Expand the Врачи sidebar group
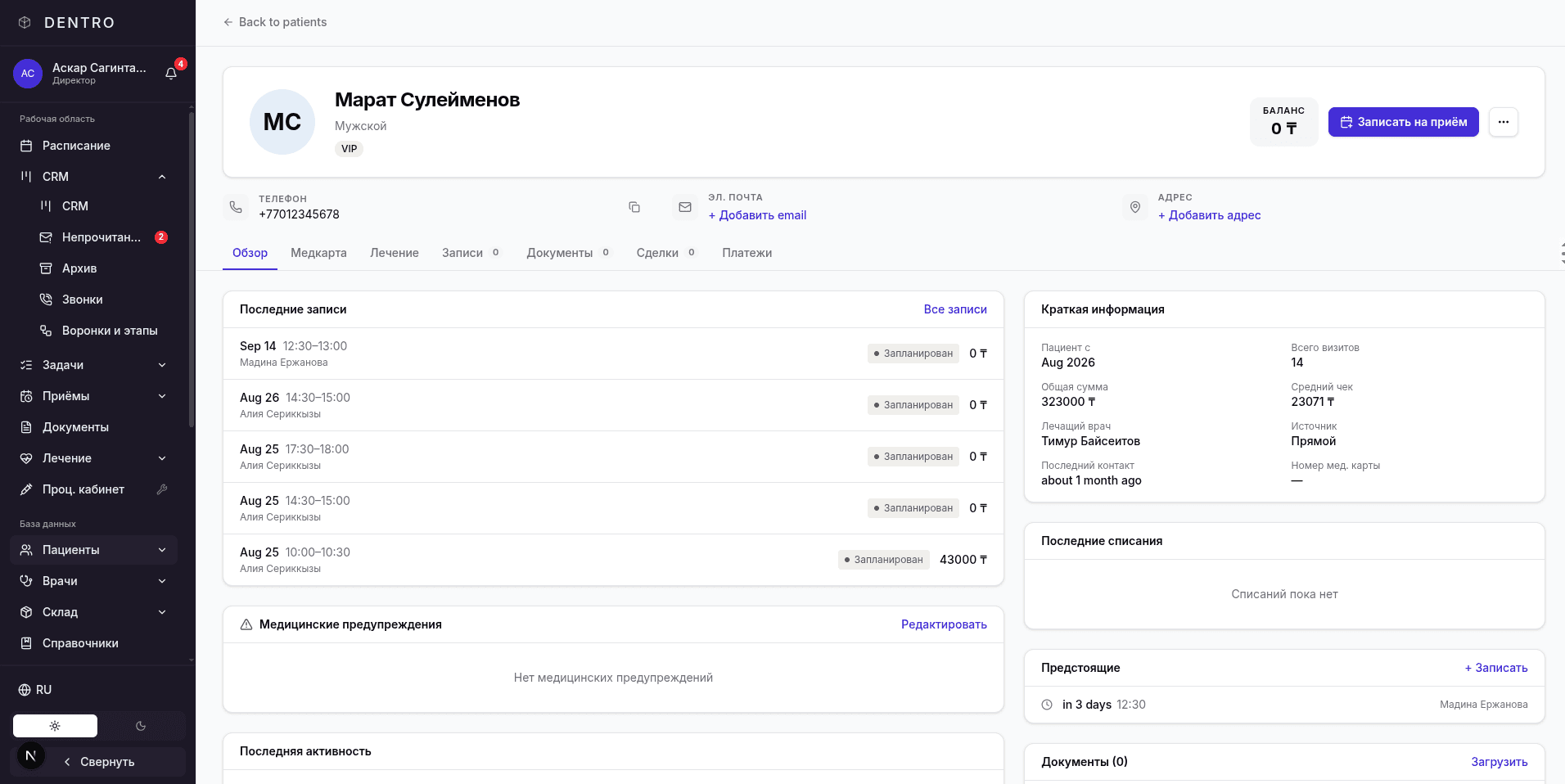 pos(162,581)
